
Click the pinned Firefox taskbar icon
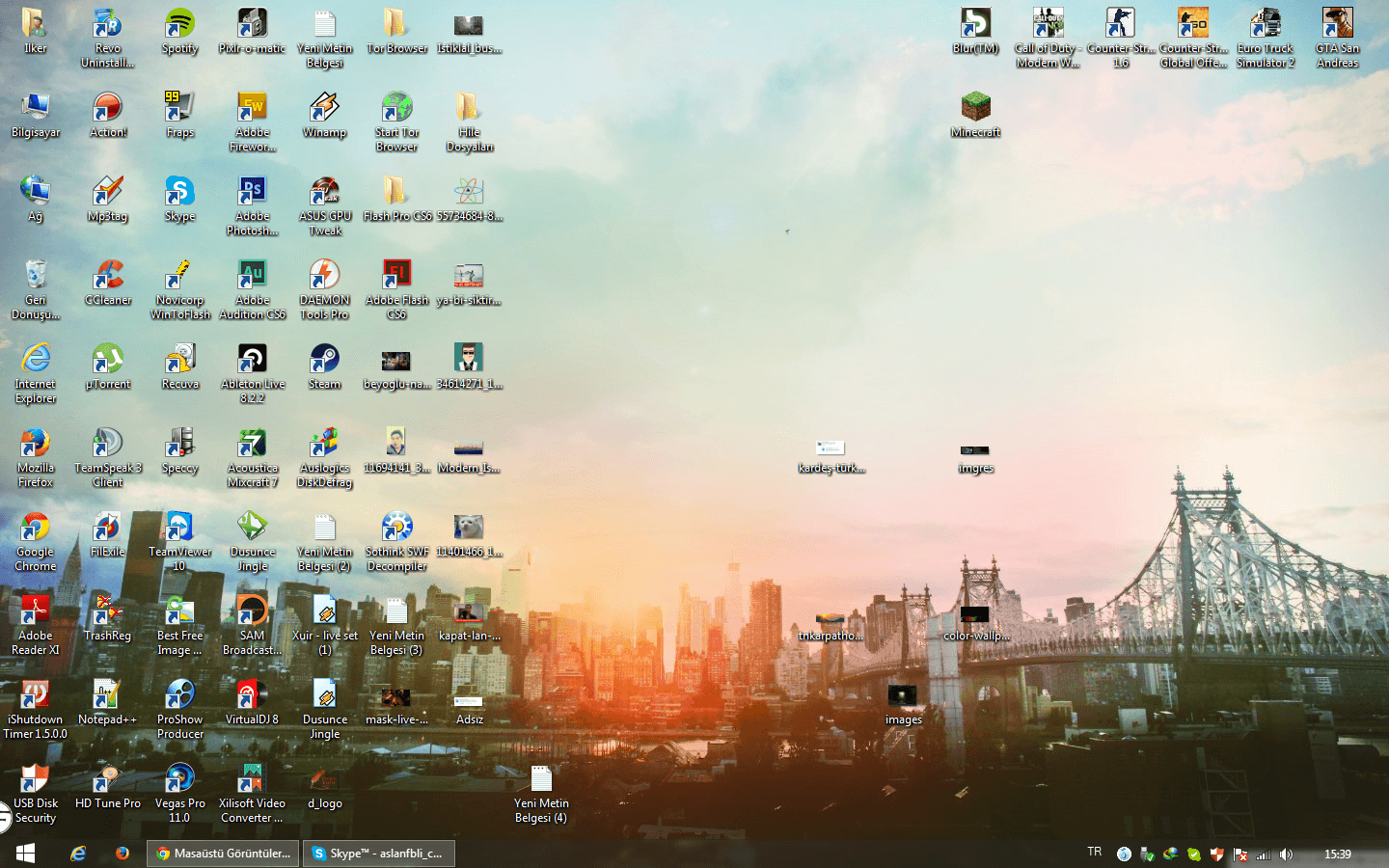(123, 854)
